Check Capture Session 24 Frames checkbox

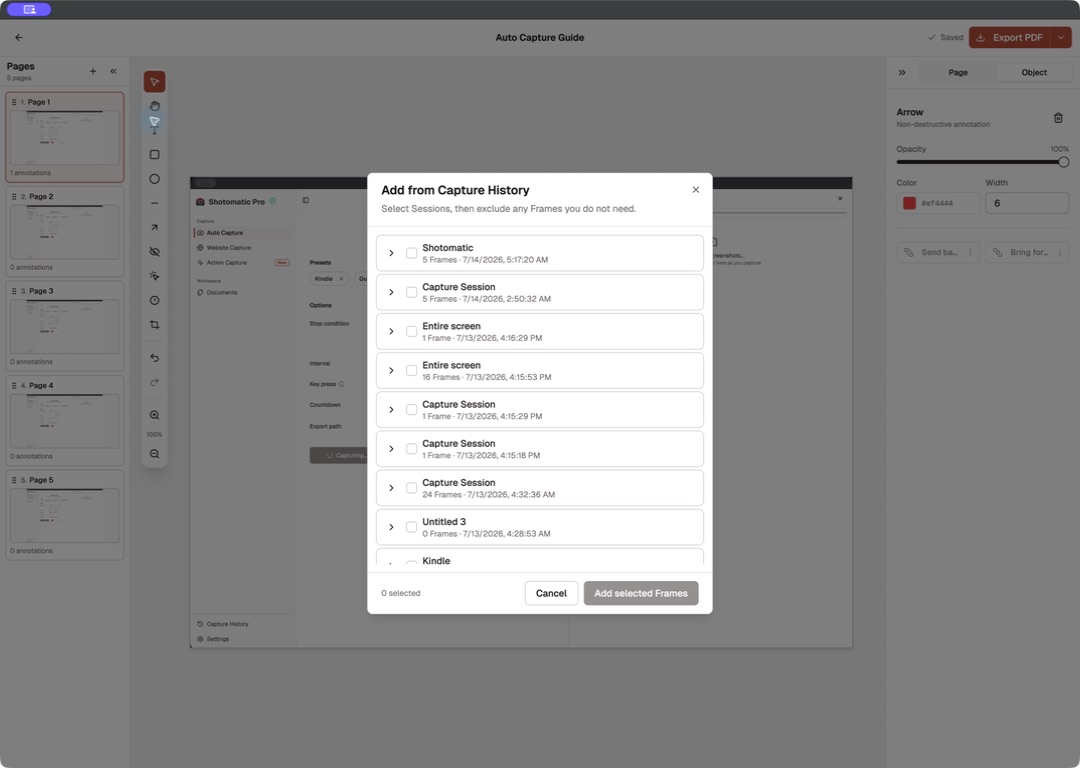point(411,488)
